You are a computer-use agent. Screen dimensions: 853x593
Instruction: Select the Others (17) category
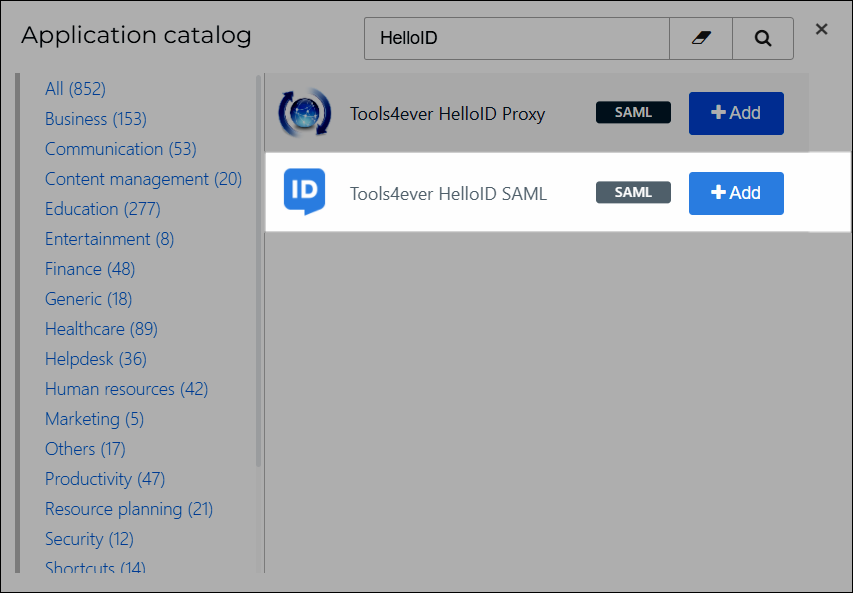[85, 449]
